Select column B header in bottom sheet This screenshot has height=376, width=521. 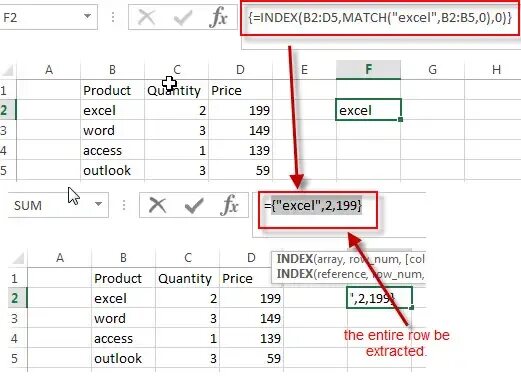123,258
